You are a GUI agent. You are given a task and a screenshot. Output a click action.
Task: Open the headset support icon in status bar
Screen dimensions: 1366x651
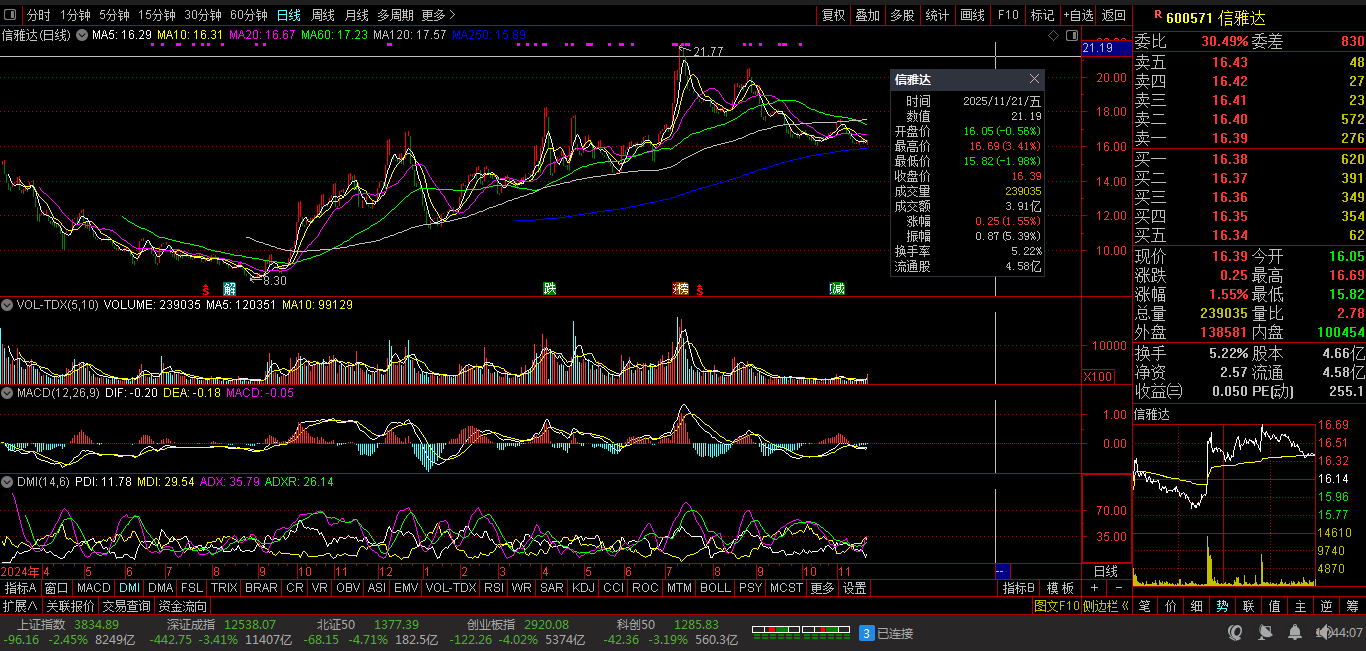(1236, 633)
